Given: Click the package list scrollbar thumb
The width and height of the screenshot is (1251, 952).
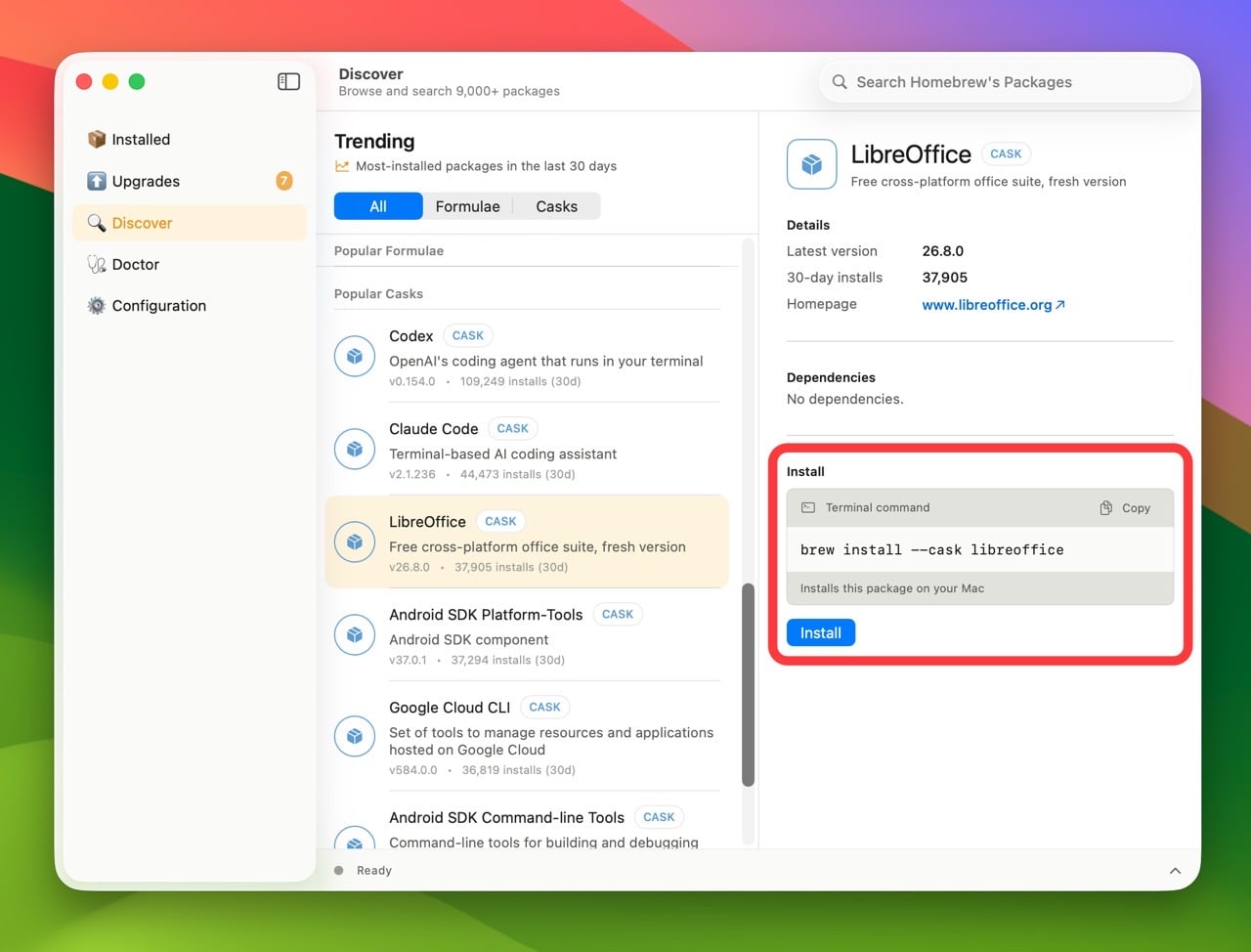Looking at the screenshot, I should (748, 685).
